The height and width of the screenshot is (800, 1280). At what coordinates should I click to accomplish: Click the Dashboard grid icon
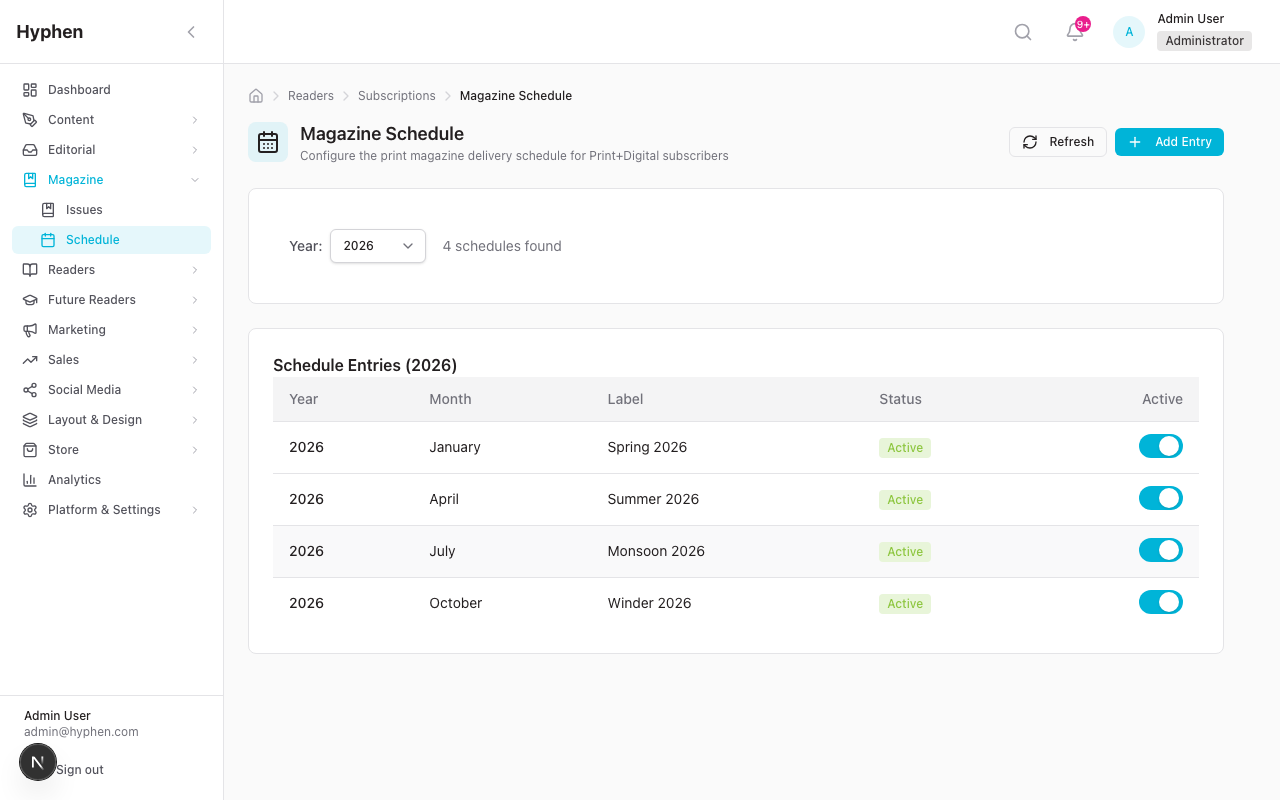(x=30, y=90)
